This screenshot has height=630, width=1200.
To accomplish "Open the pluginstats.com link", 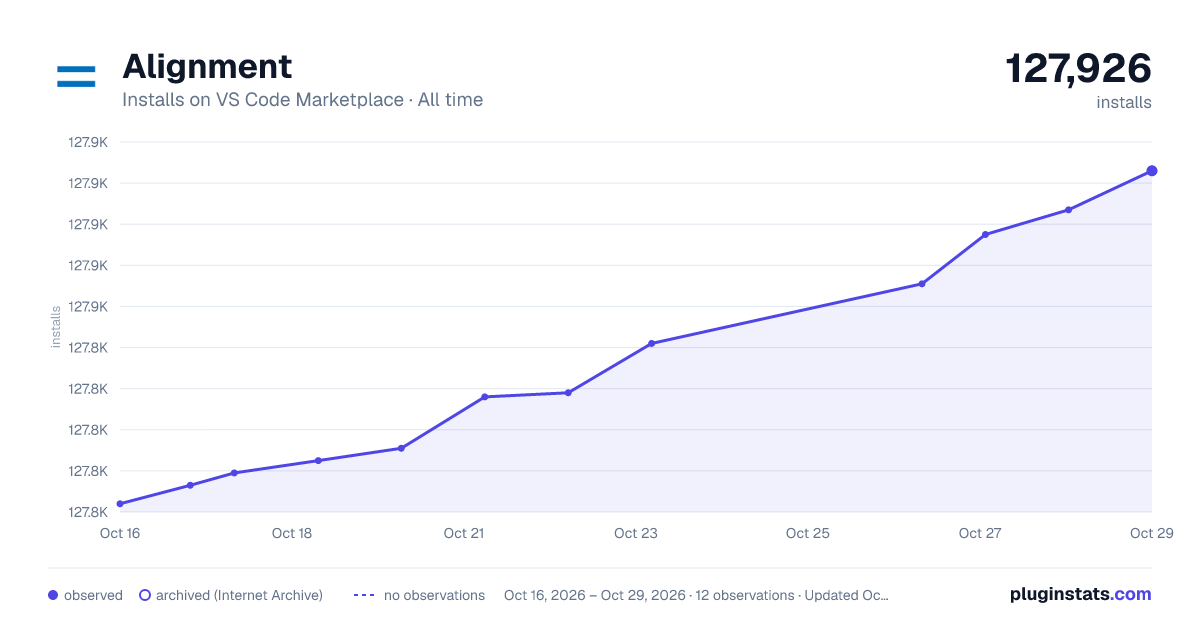I will point(1080,594).
